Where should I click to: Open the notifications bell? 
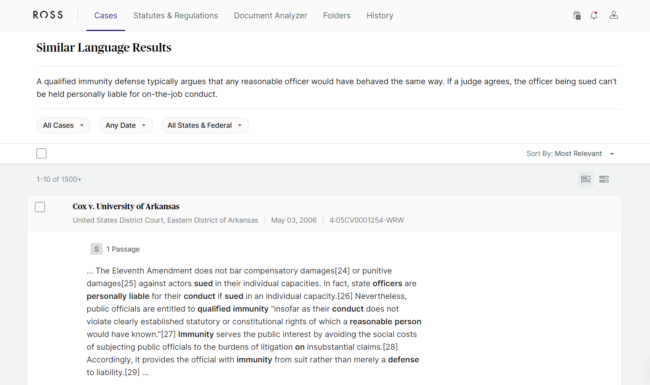[594, 15]
